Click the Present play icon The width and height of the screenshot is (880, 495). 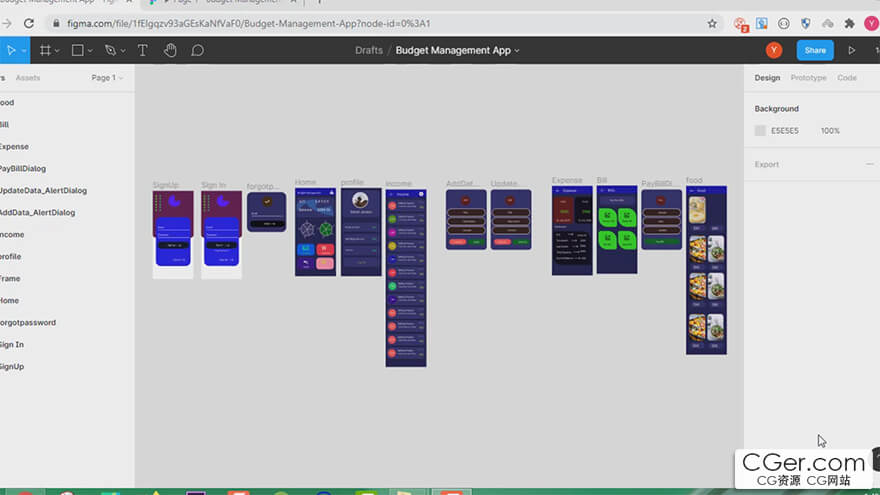click(x=852, y=50)
